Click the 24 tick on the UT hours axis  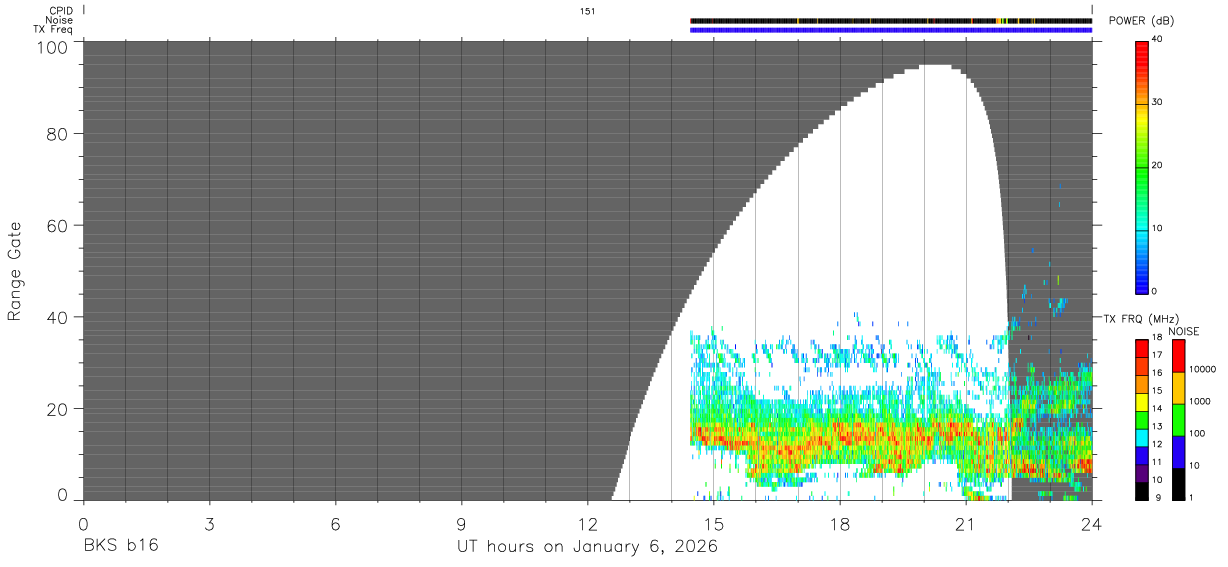point(1091,524)
